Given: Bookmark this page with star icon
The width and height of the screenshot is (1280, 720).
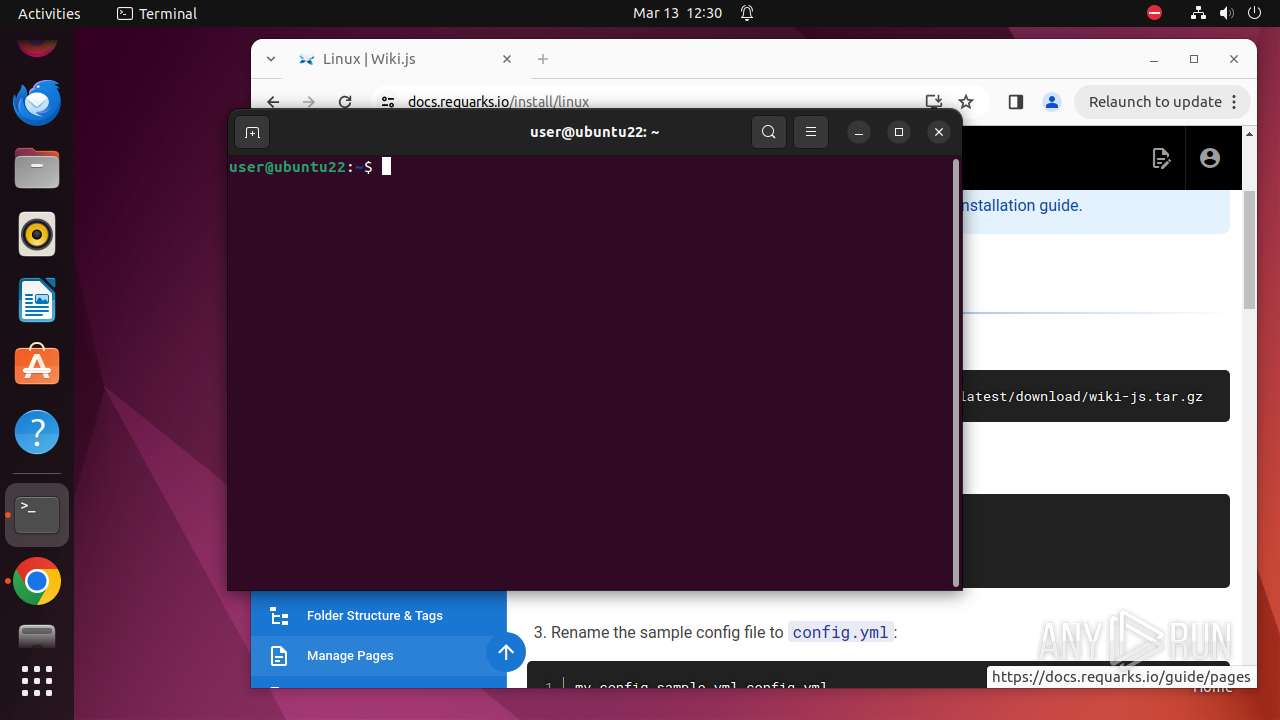Looking at the screenshot, I should pos(966,102).
